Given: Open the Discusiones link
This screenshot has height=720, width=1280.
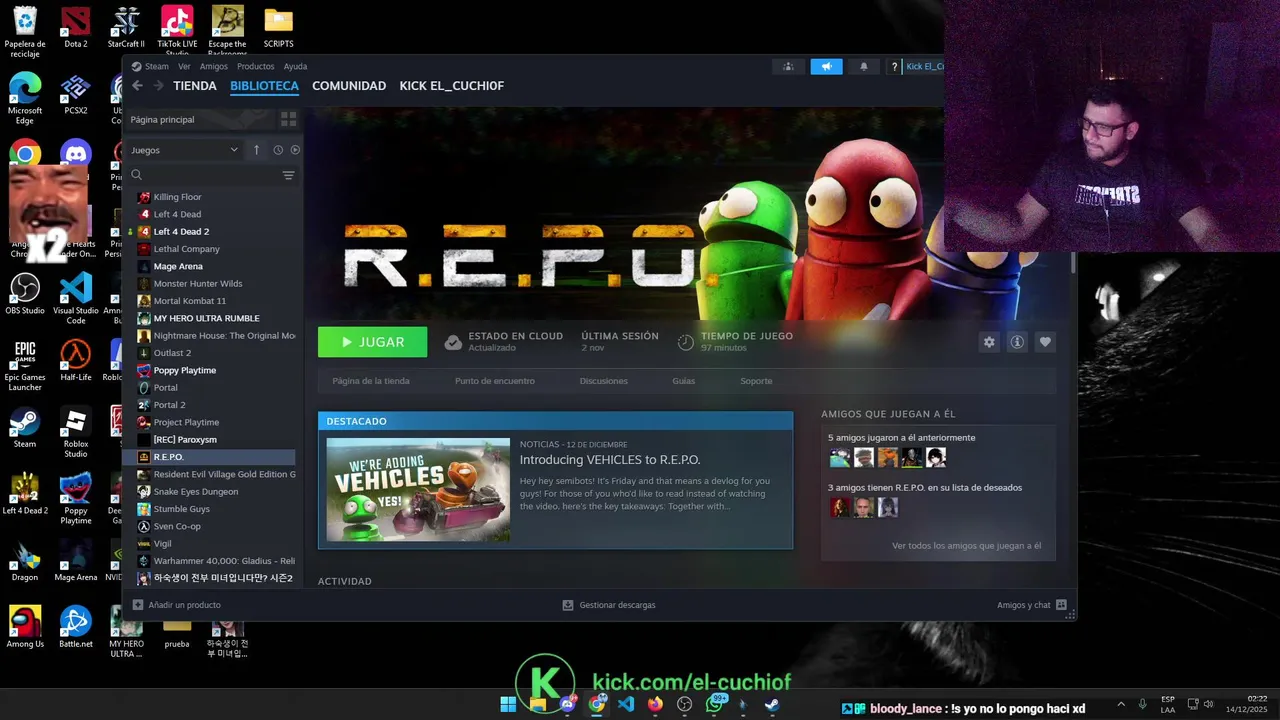Looking at the screenshot, I should [x=604, y=381].
